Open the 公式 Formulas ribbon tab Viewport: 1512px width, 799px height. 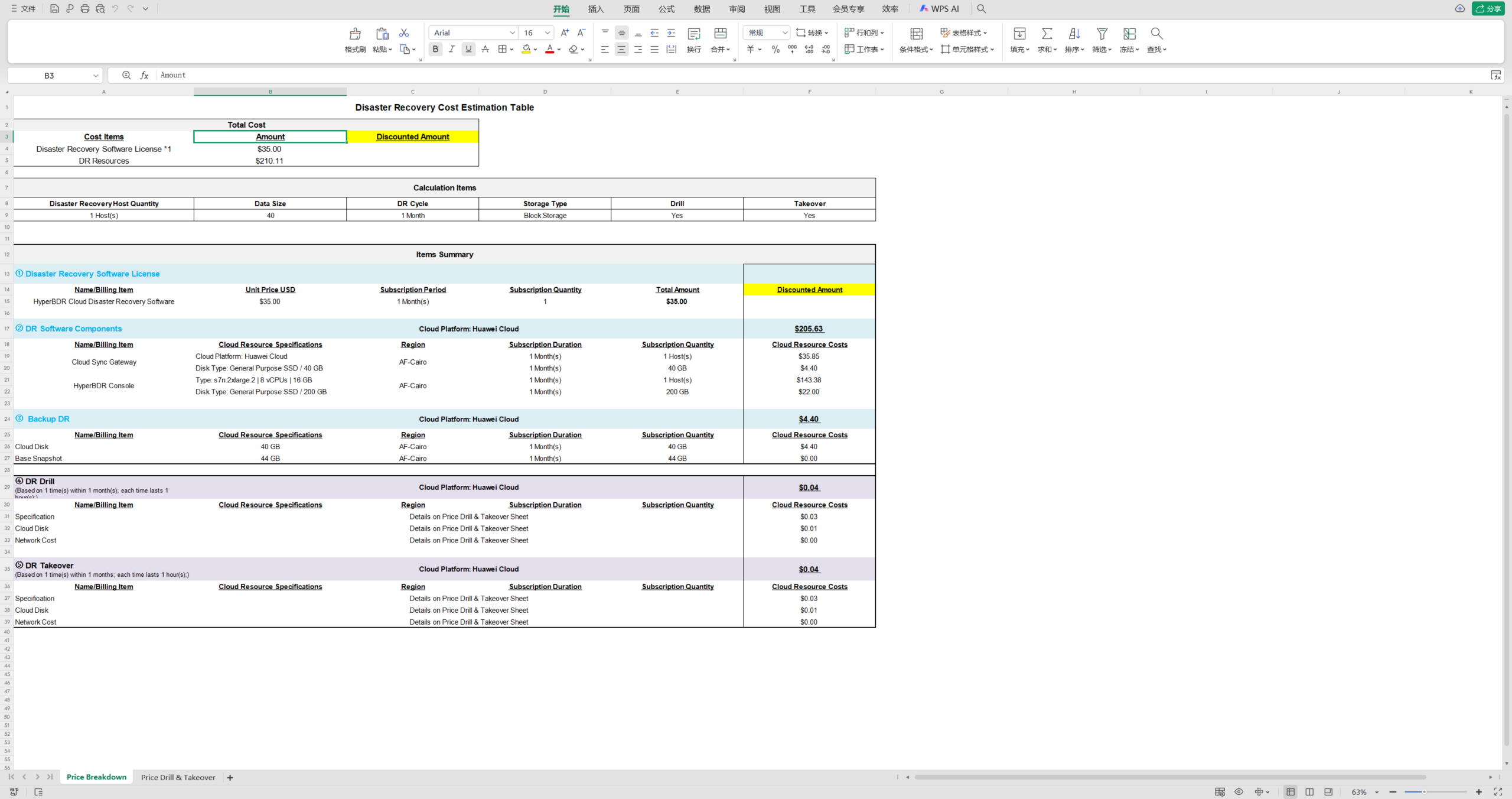pos(667,9)
